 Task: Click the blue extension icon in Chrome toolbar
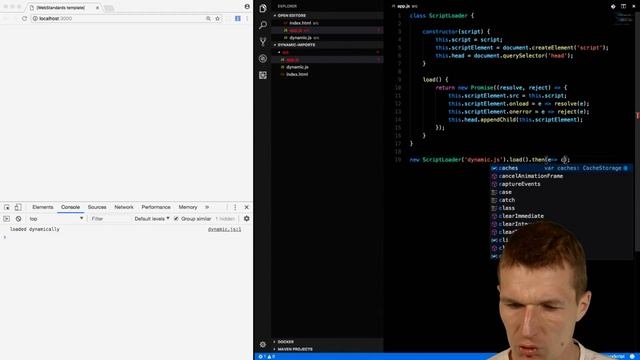pyautogui.click(x=238, y=18)
